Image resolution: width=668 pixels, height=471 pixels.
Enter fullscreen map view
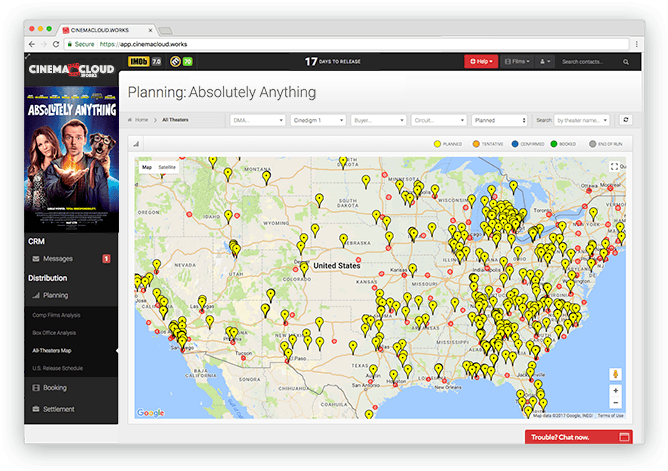(x=614, y=167)
